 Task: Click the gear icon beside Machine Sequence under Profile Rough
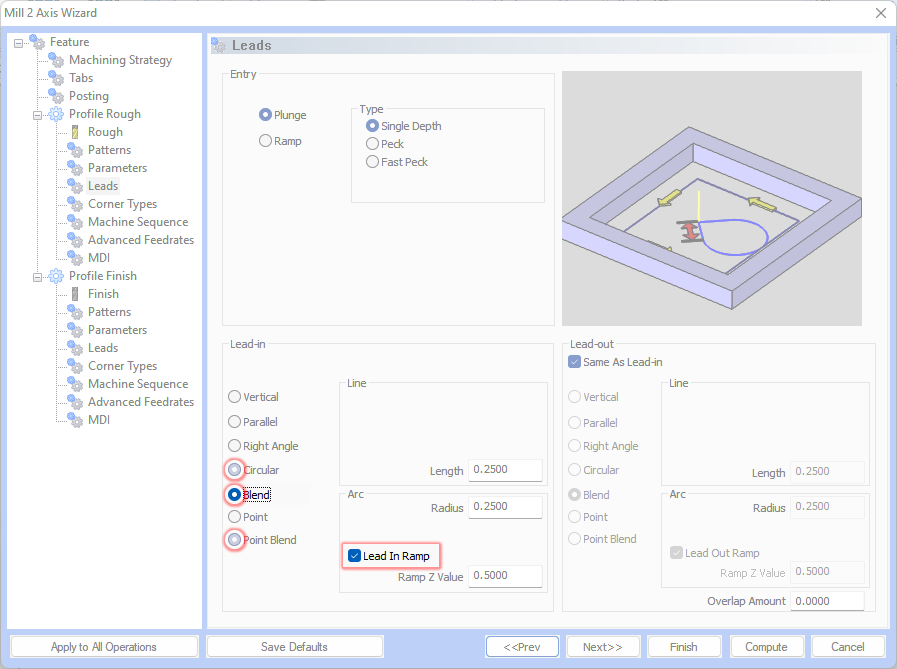[x=75, y=222]
